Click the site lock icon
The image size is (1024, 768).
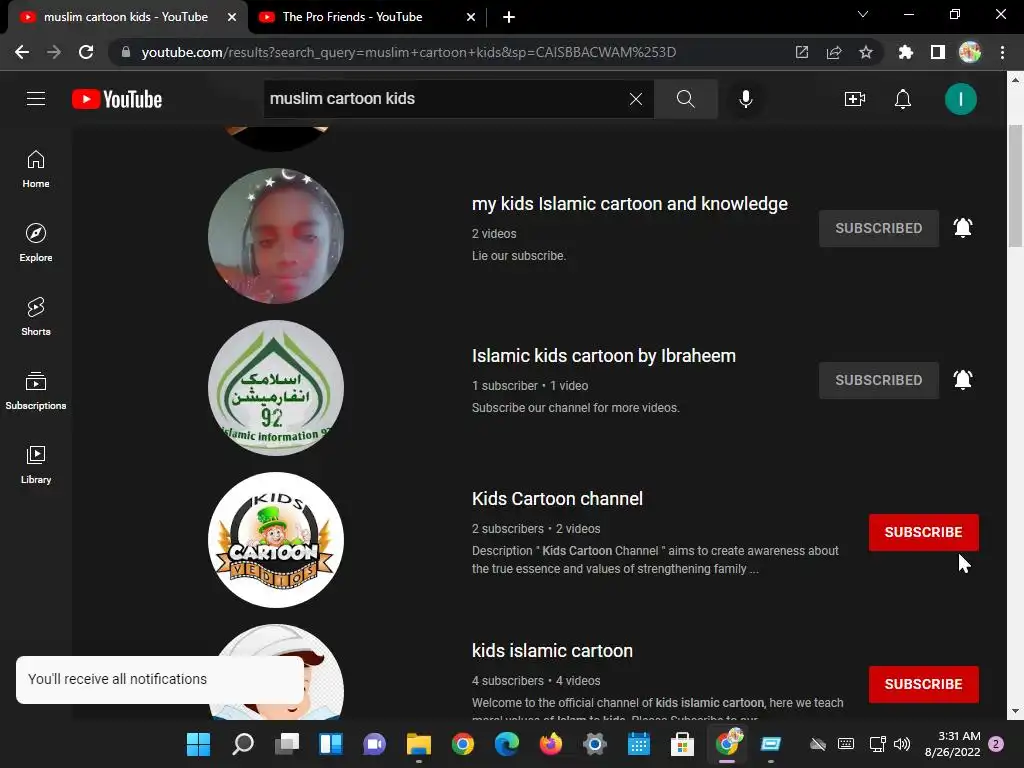pos(126,52)
